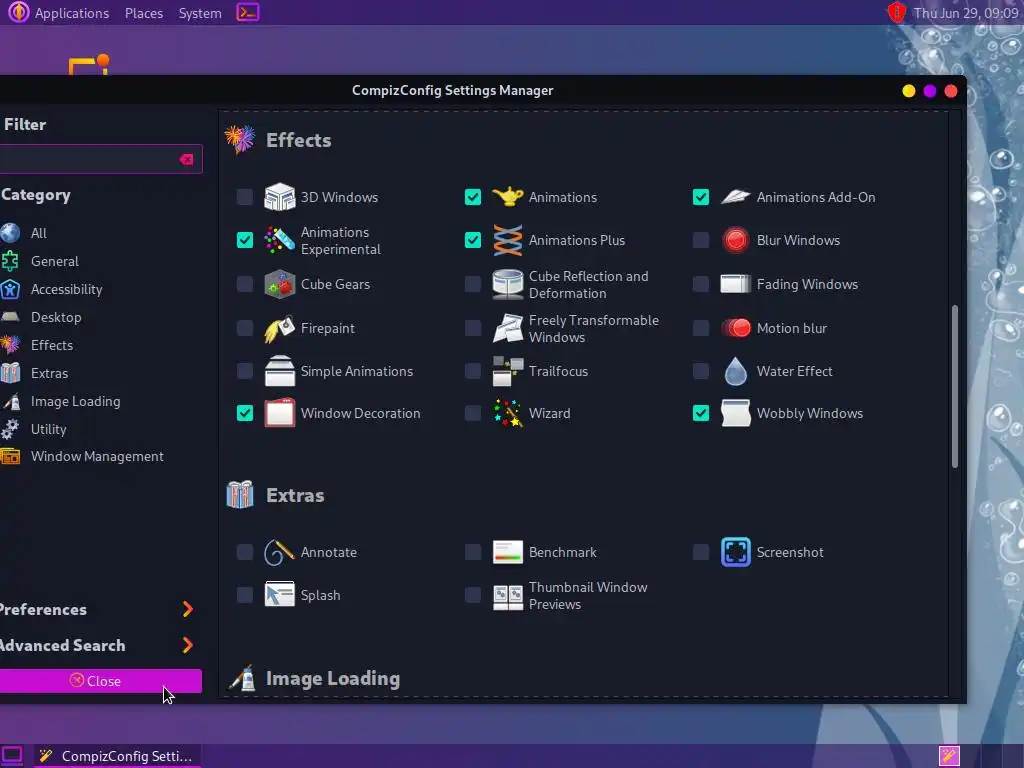The width and height of the screenshot is (1024, 768).
Task: Select the Image Loading category
Action: (x=75, y=402)
